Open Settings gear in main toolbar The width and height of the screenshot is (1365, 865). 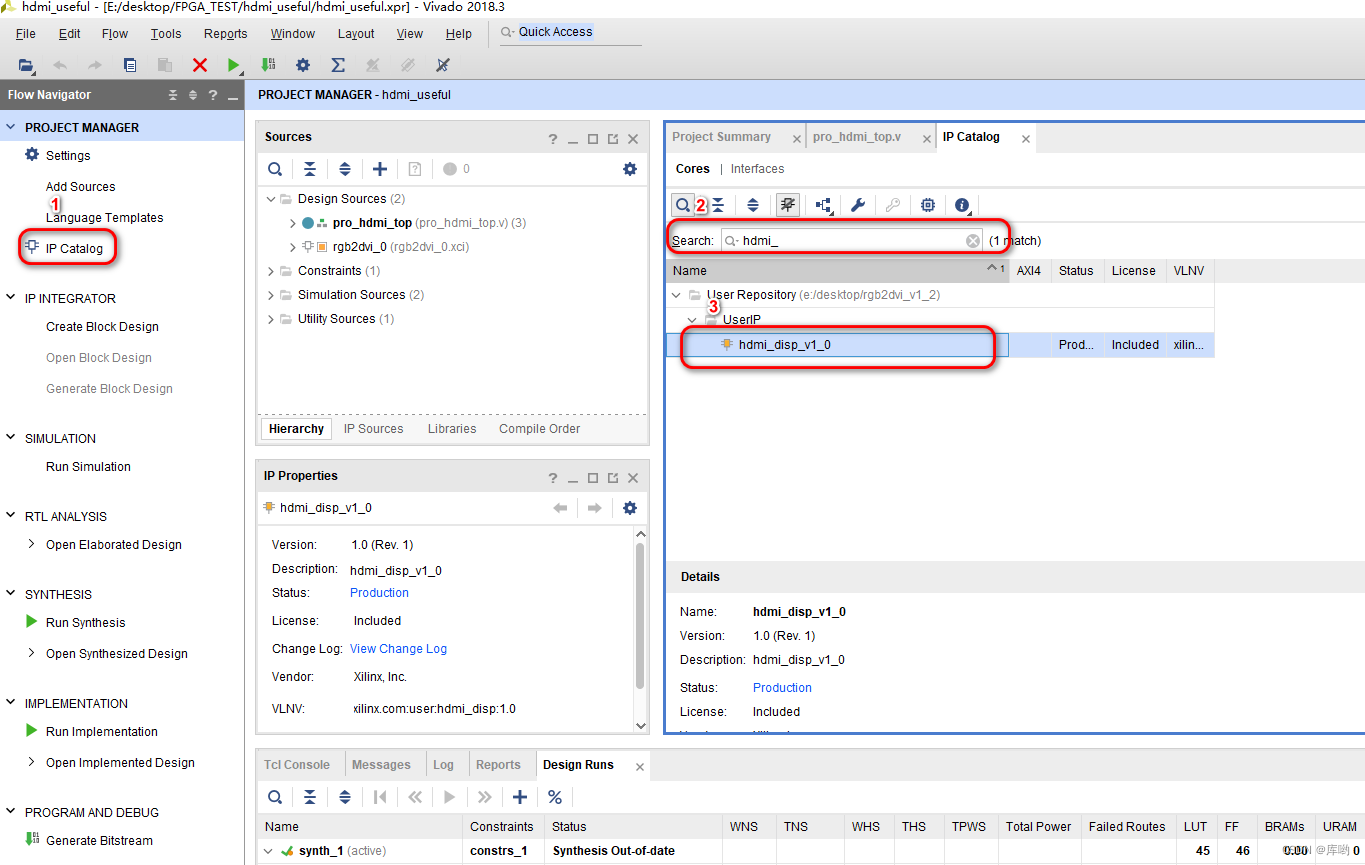[x=302, y=65]
